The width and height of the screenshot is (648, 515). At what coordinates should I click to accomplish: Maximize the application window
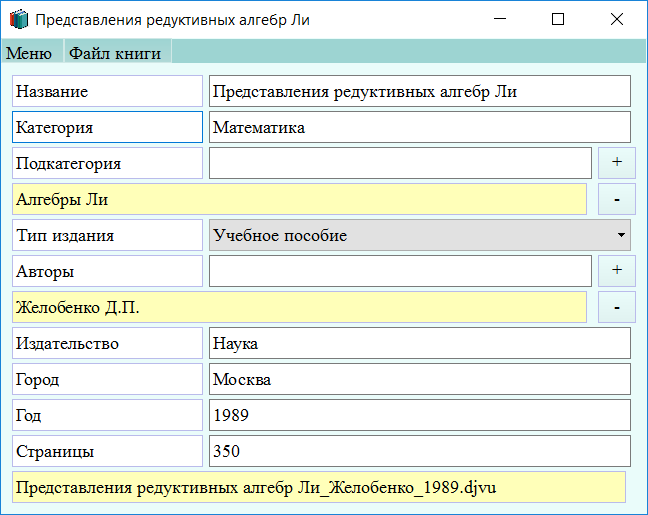[558, 19]
